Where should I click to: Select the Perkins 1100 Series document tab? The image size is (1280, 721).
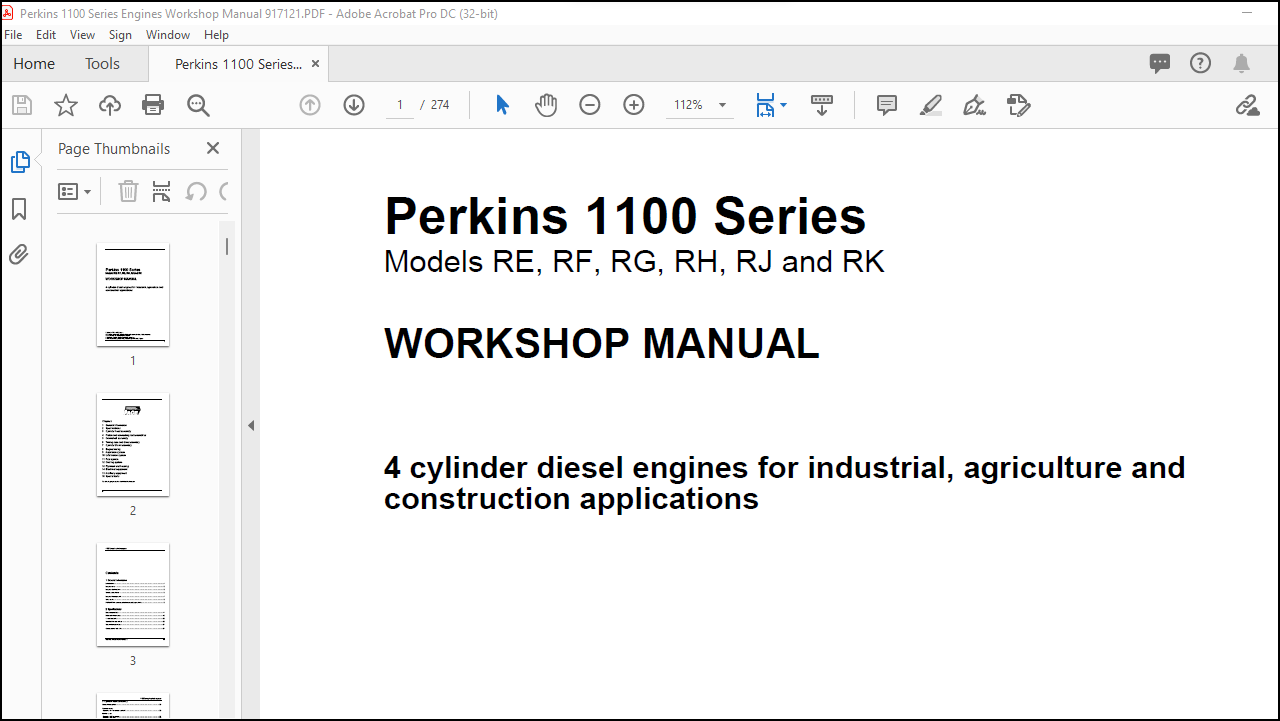(238, 63)
